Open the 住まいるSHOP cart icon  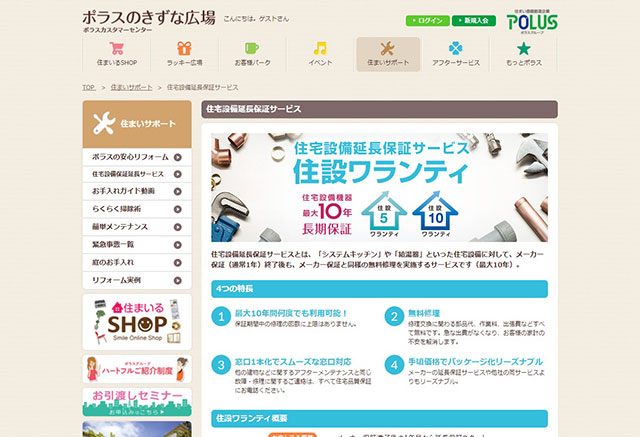pyautogui.click(x=117, y=49)
